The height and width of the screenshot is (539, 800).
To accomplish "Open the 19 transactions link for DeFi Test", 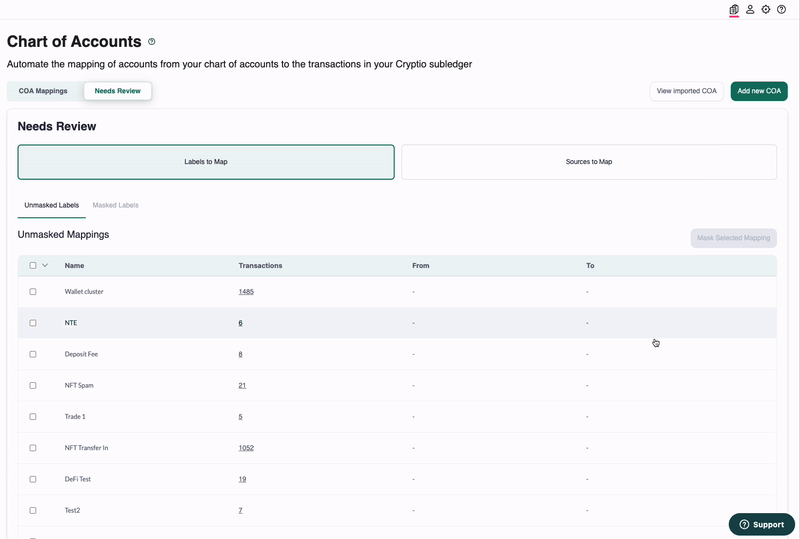I will tap(242, 479).
